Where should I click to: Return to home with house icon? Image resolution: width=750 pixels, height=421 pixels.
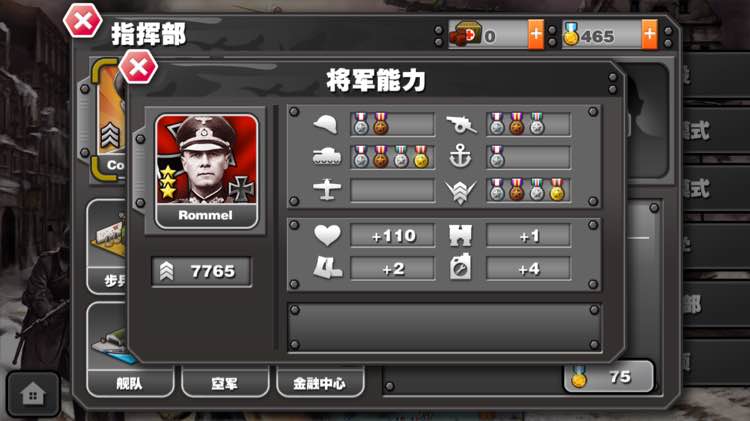[33, 395]
